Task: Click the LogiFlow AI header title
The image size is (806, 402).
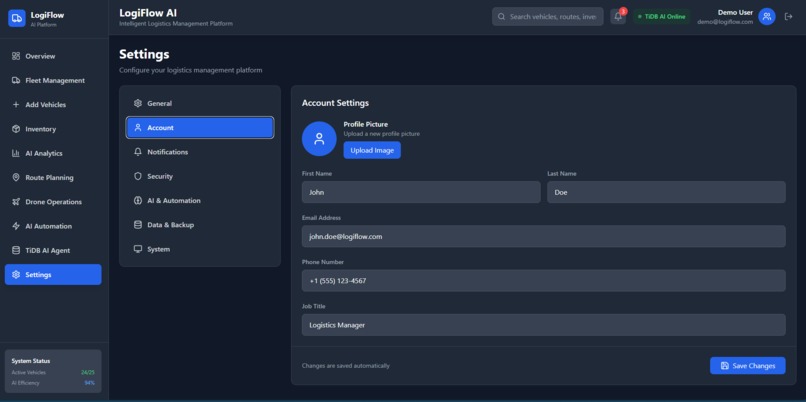Action: click(148, 13)
